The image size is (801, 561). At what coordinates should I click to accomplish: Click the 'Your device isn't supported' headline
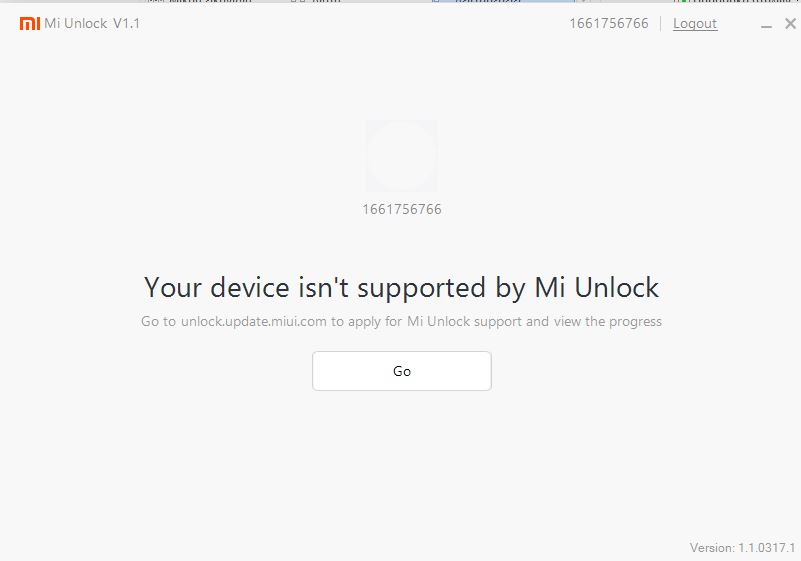tap(402, 287)
